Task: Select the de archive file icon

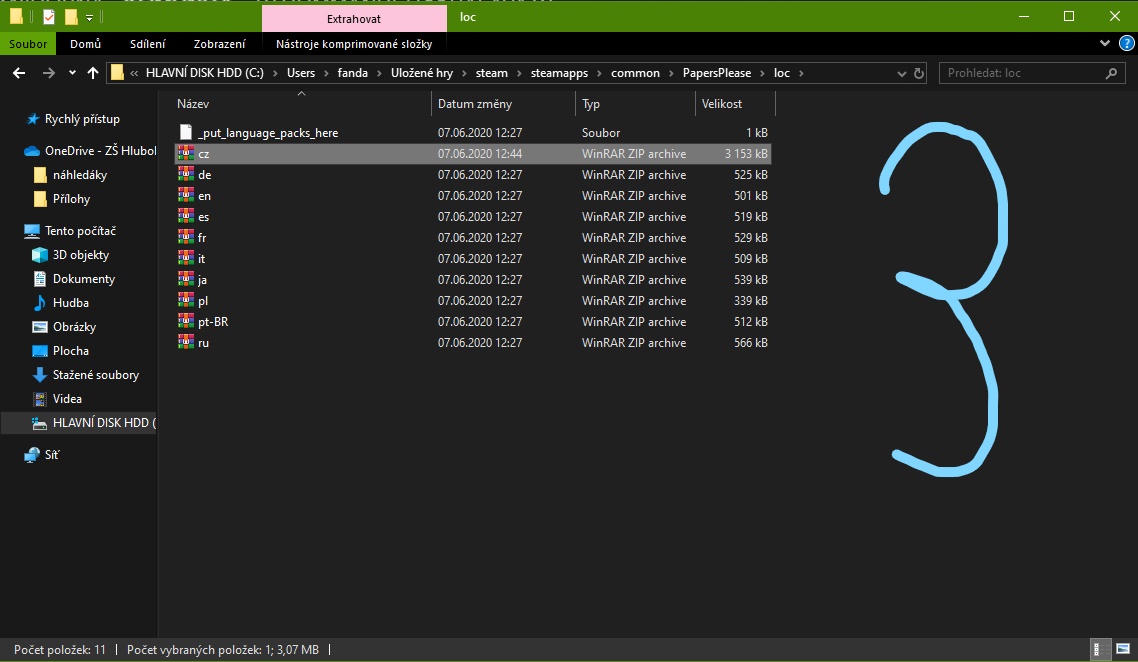Action: 186,174
